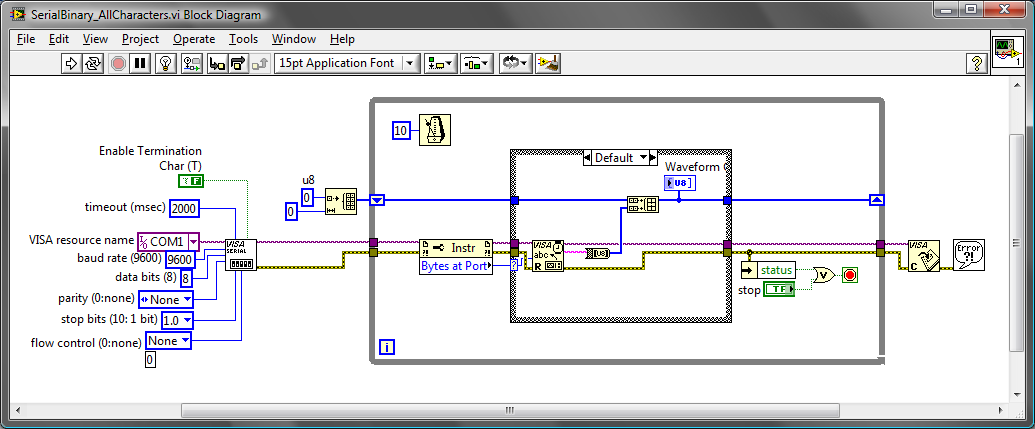
Task: Toggle Enable Termination Char boolean
Action: click(190, 180)
